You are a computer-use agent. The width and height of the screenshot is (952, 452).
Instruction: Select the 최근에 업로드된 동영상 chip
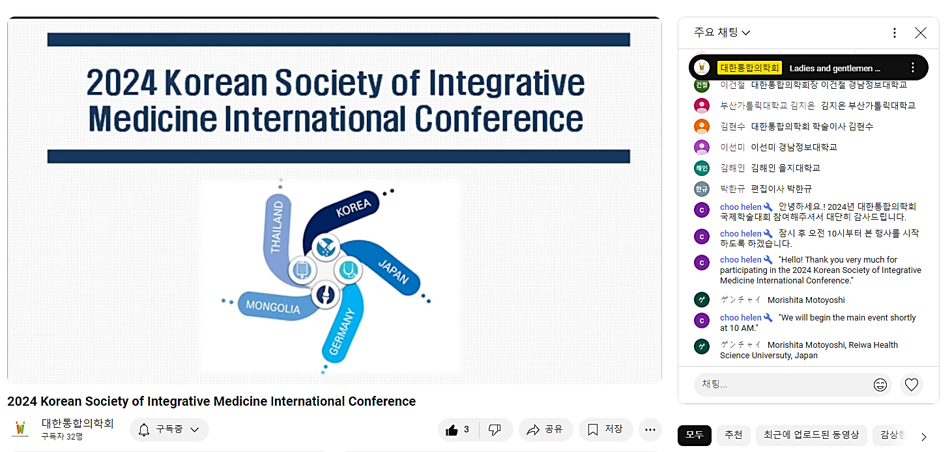click(810, 435)
